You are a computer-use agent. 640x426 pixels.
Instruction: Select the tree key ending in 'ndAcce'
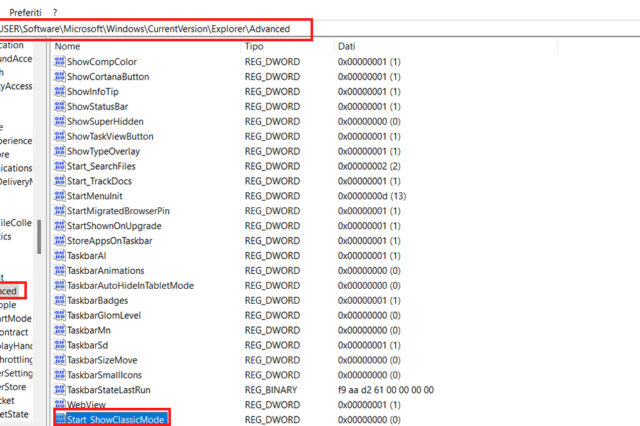pos(16,59)
